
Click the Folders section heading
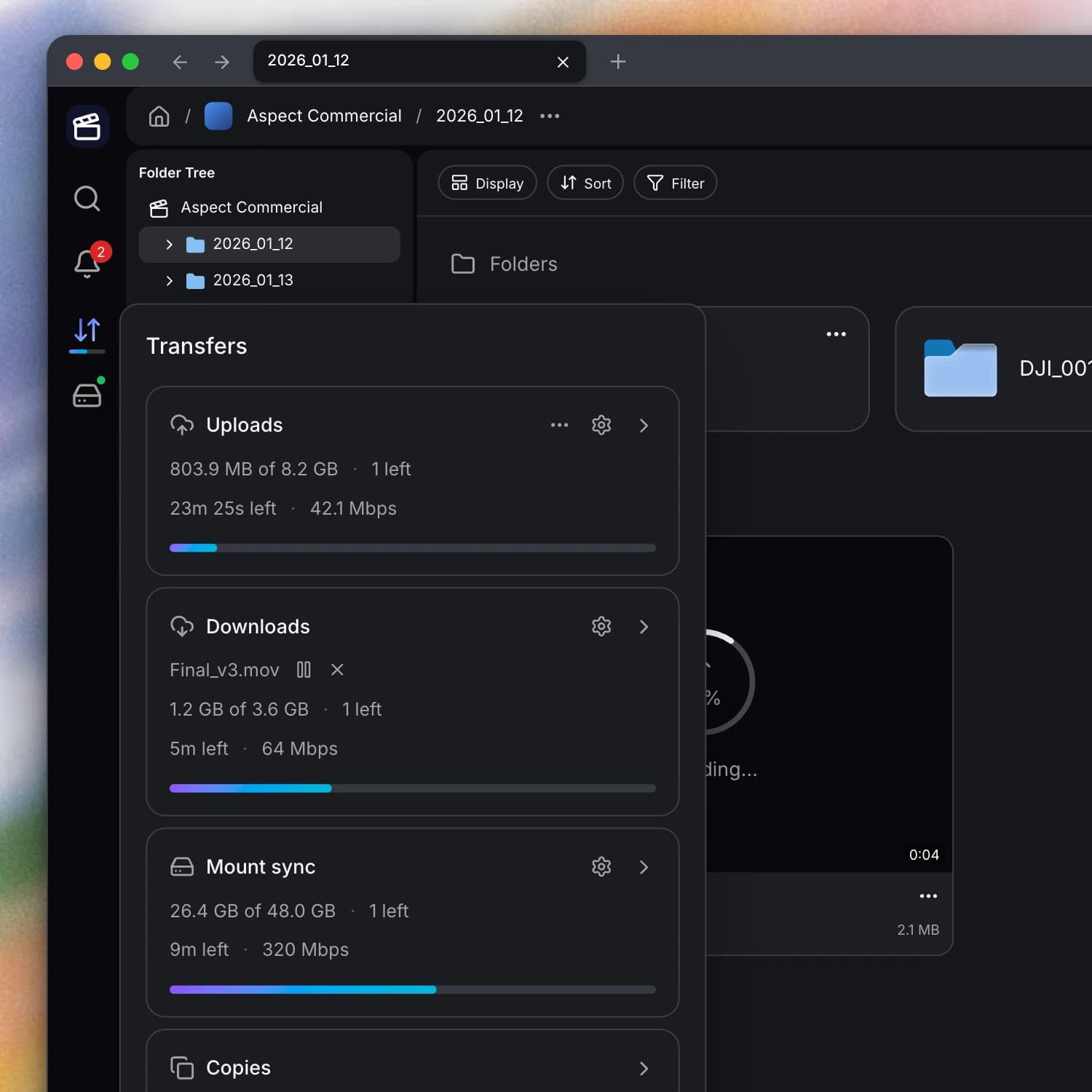tap(523, 264)
